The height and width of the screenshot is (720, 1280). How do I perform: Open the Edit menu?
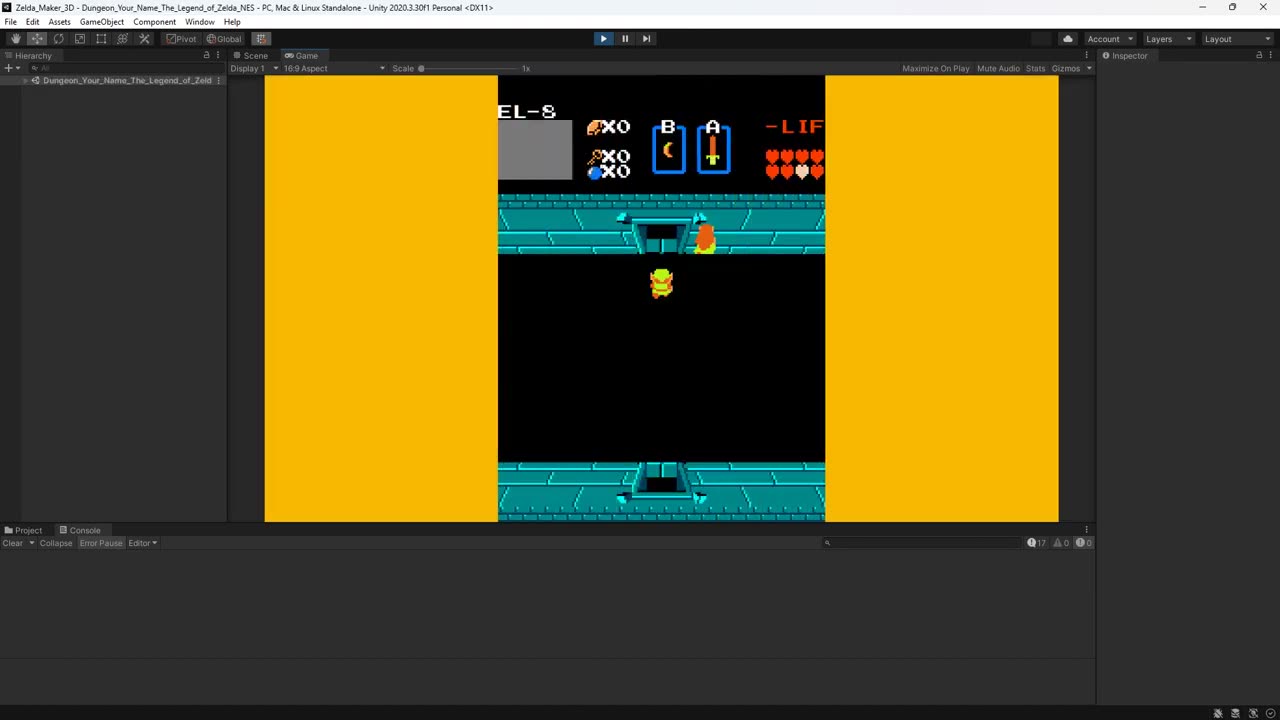(x=33, y=22)
